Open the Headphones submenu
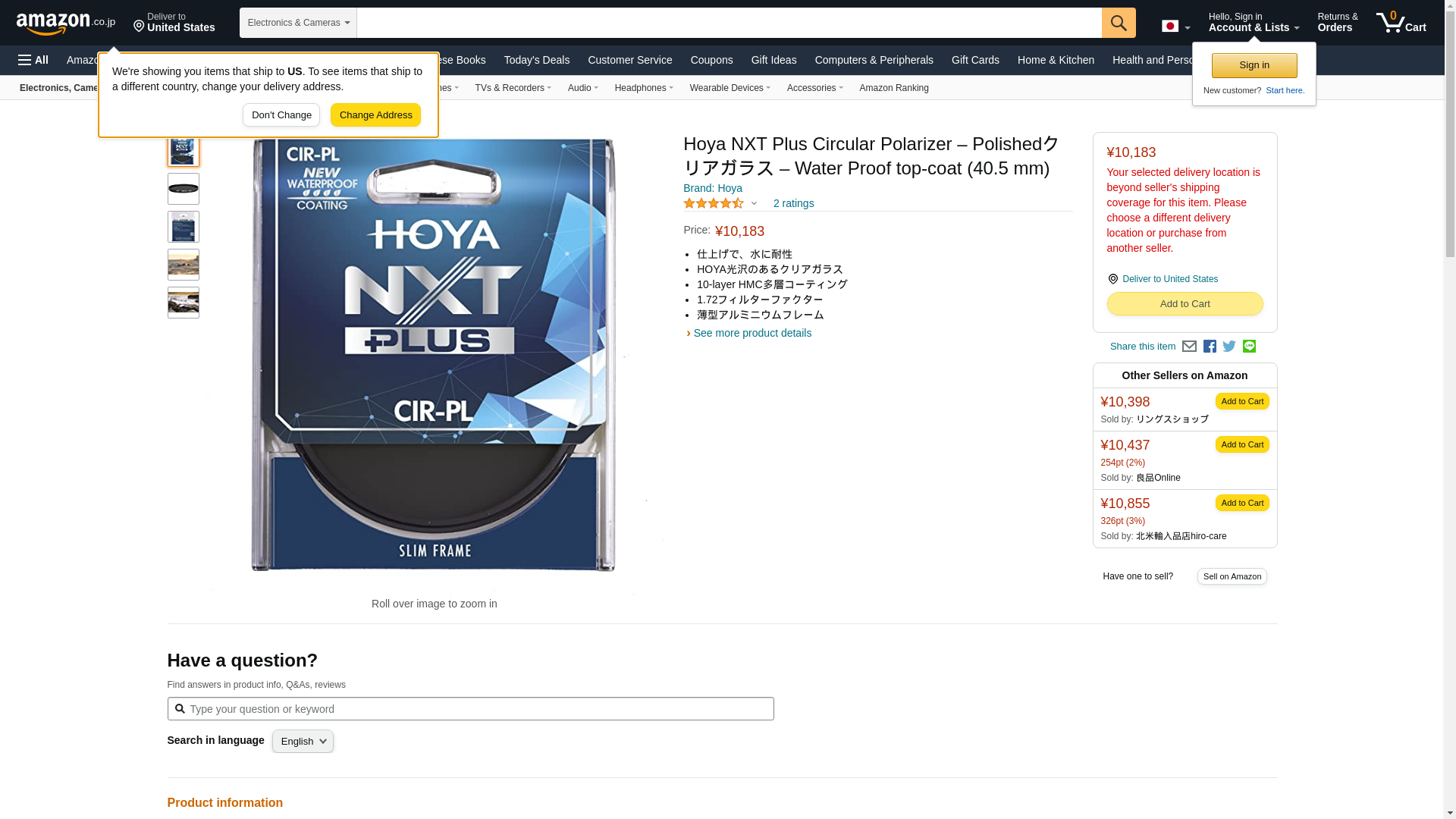Viewport: 1456px width, 819px height. pos(643,88)
